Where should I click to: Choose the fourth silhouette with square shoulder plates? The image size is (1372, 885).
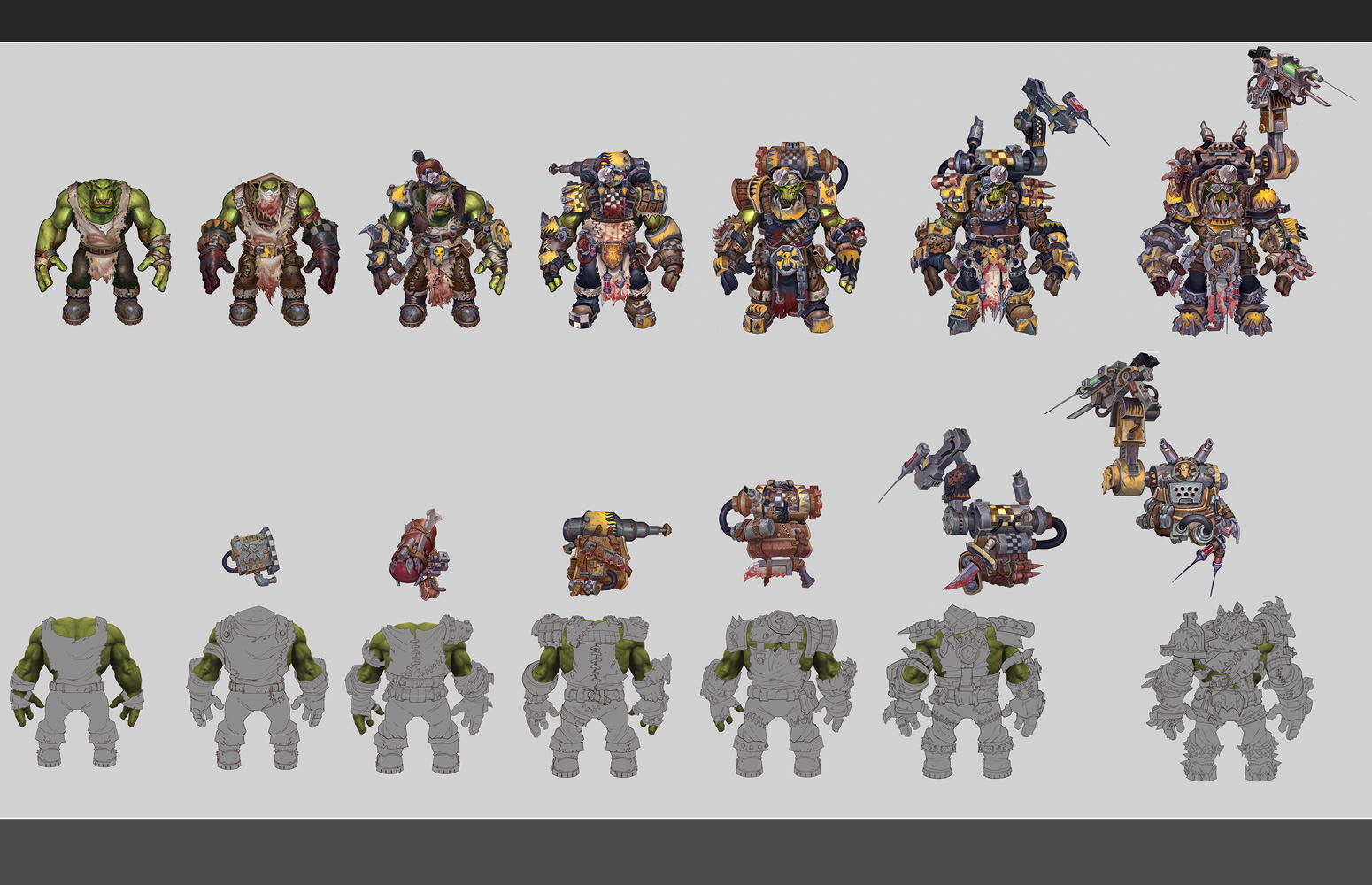tap(597, 696)
